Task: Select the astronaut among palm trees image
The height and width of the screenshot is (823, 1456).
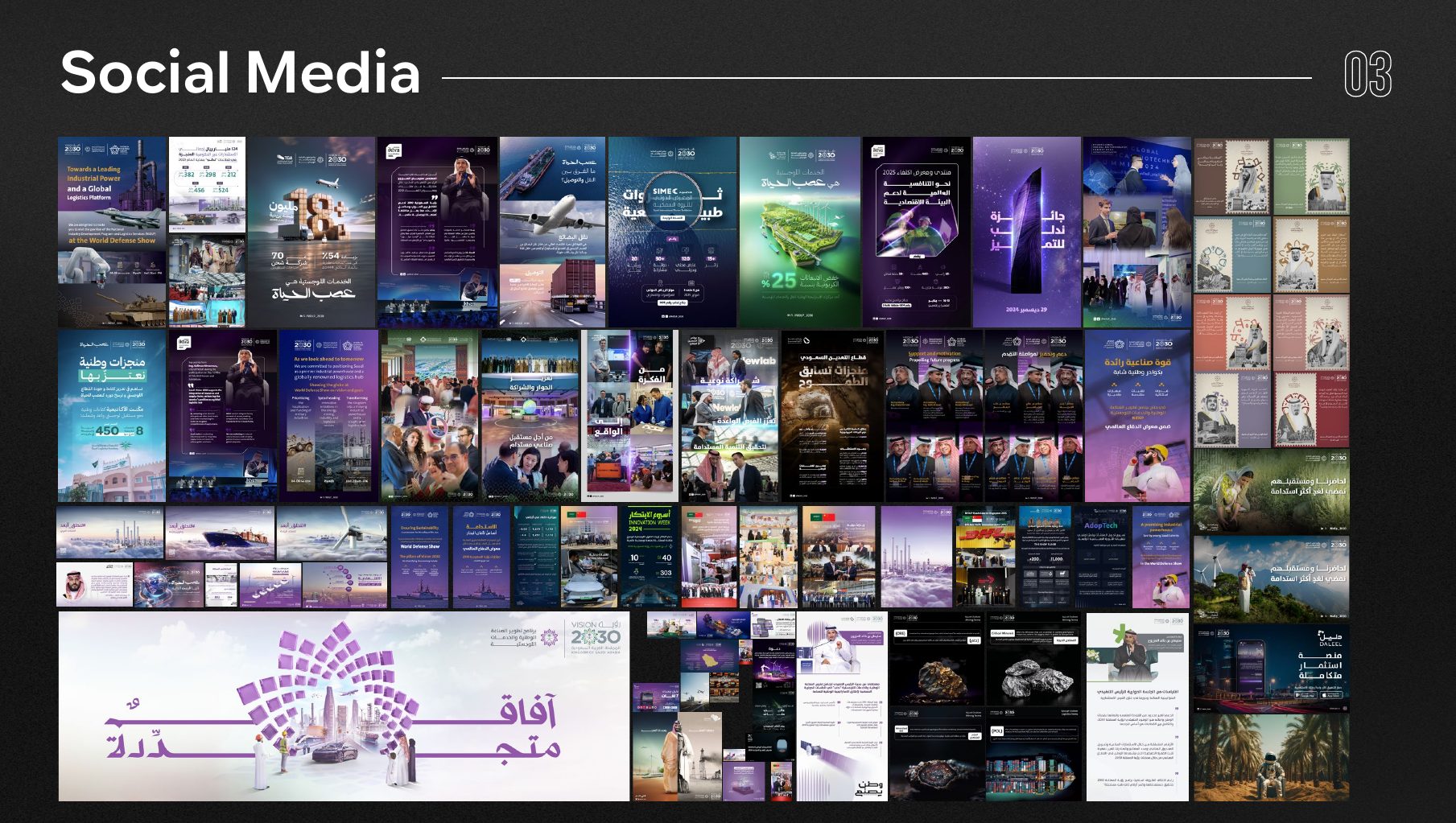Action: click(x=1272, y=758)
